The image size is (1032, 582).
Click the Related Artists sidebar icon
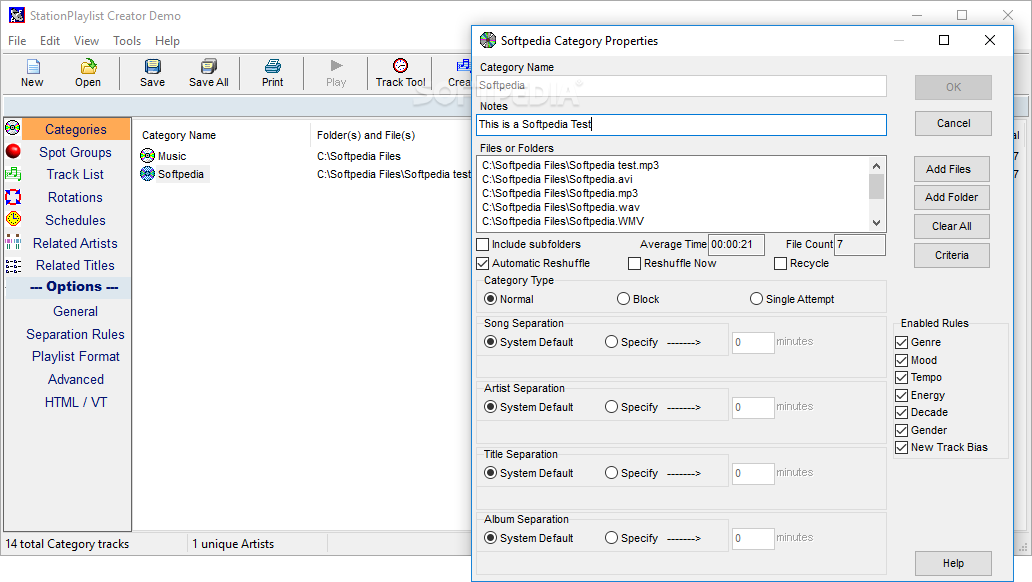tap(13, 242)
